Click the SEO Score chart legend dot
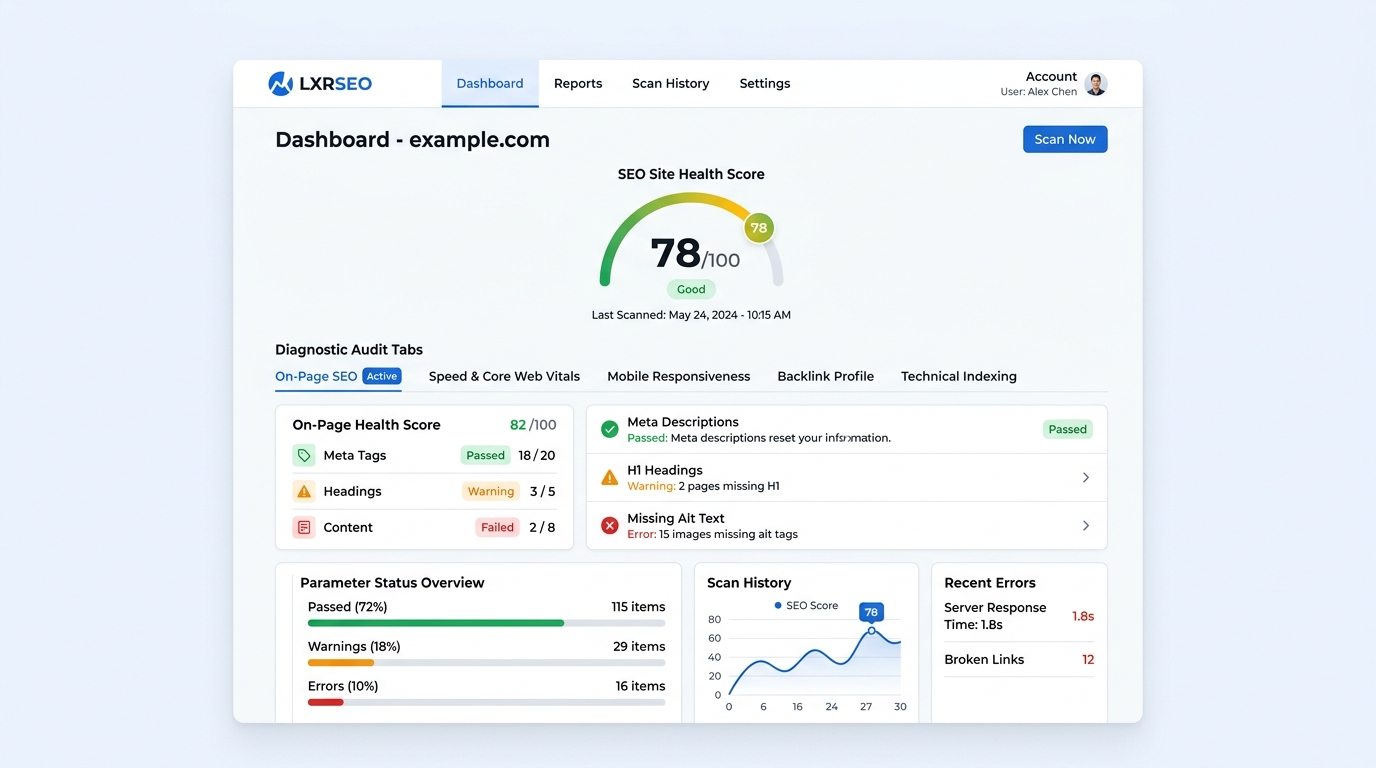 click(x=778, y=606)
